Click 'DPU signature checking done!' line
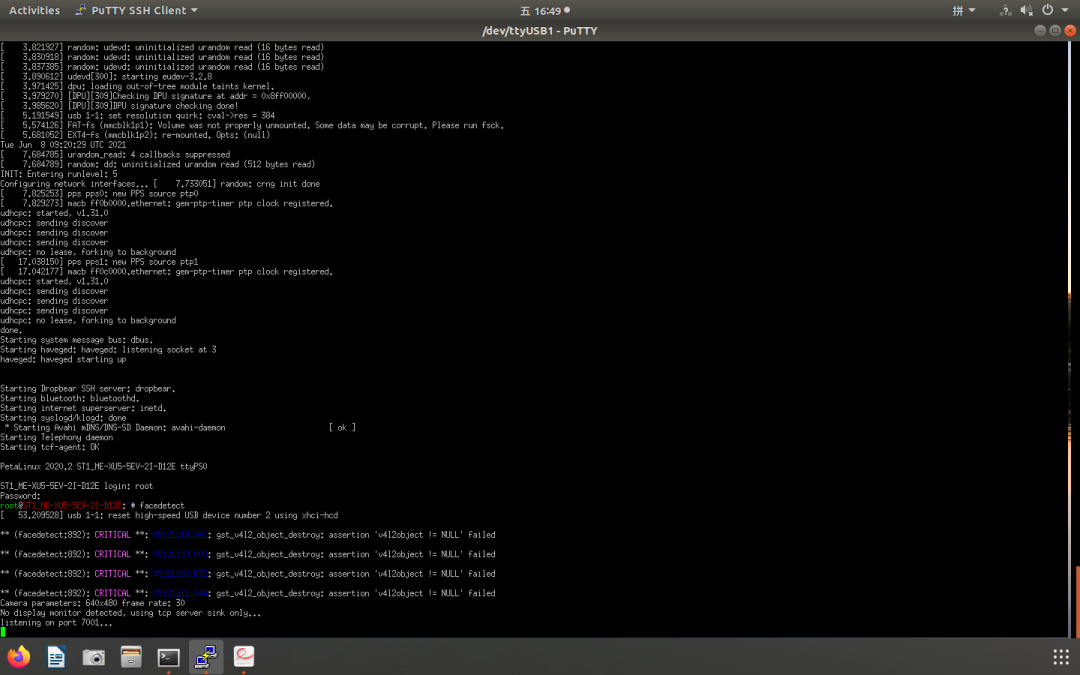 pyautogui.click(x=119, y=106)
